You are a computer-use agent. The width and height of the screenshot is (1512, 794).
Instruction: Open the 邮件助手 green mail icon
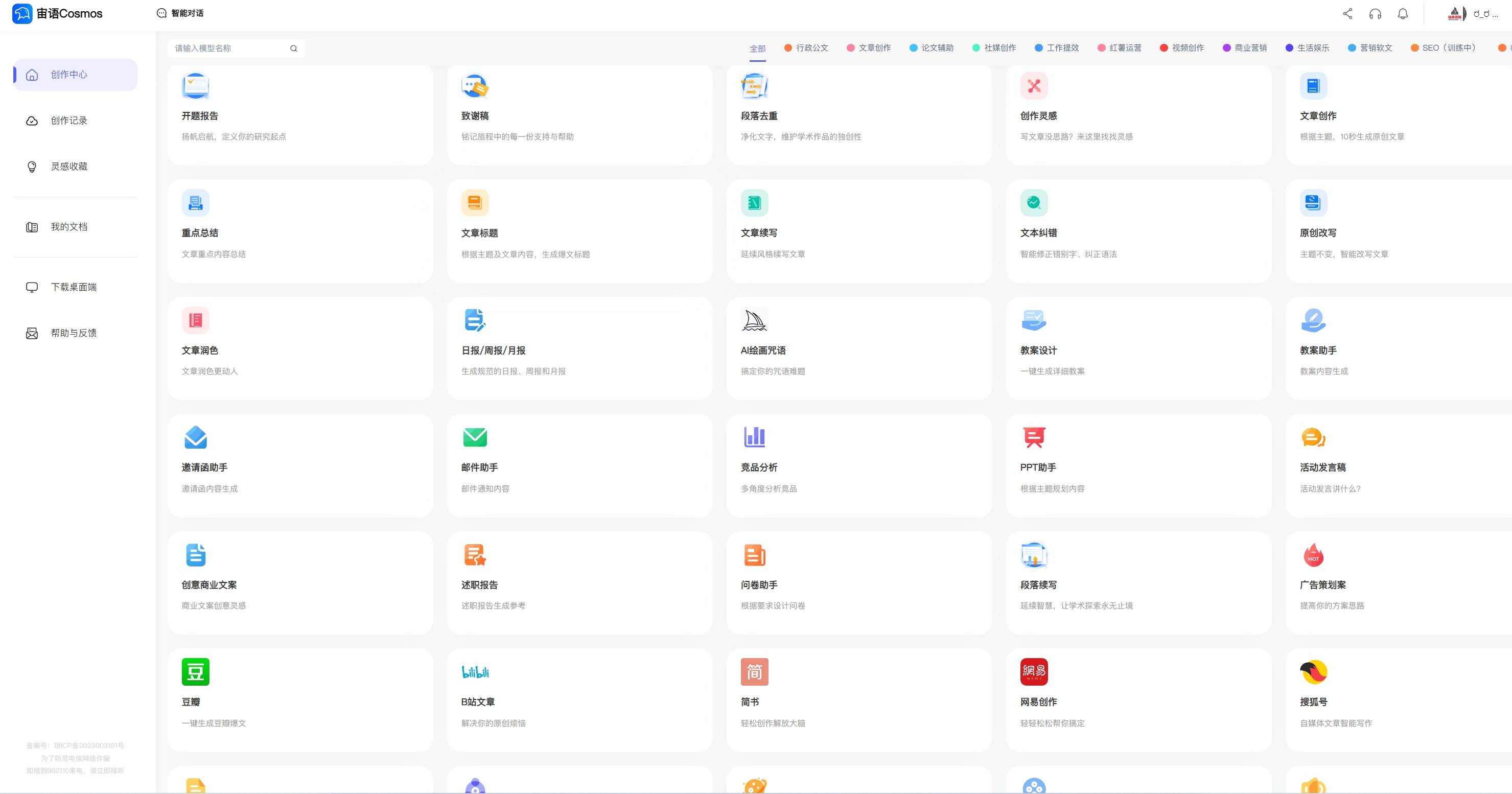point(475,437)
